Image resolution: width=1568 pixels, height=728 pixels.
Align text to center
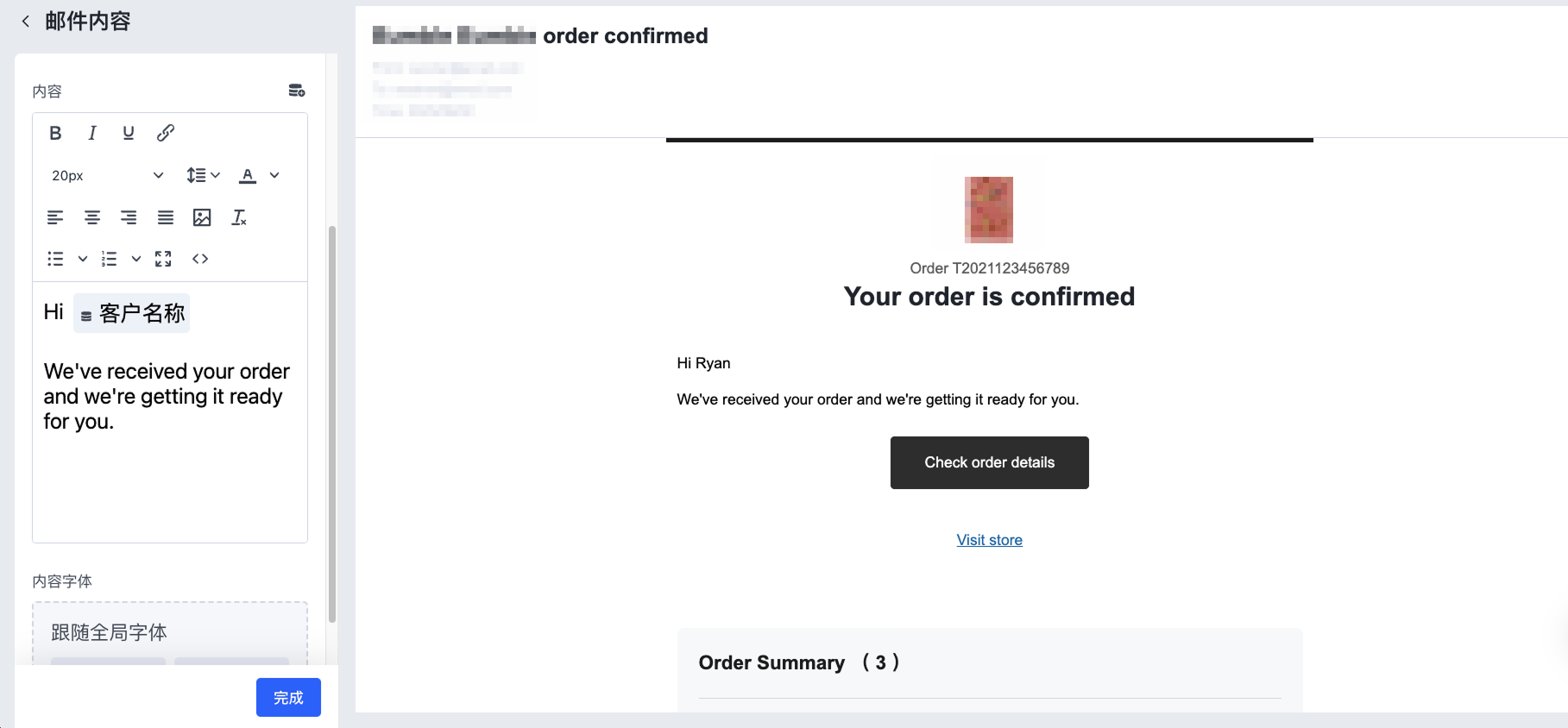(92, 217)
